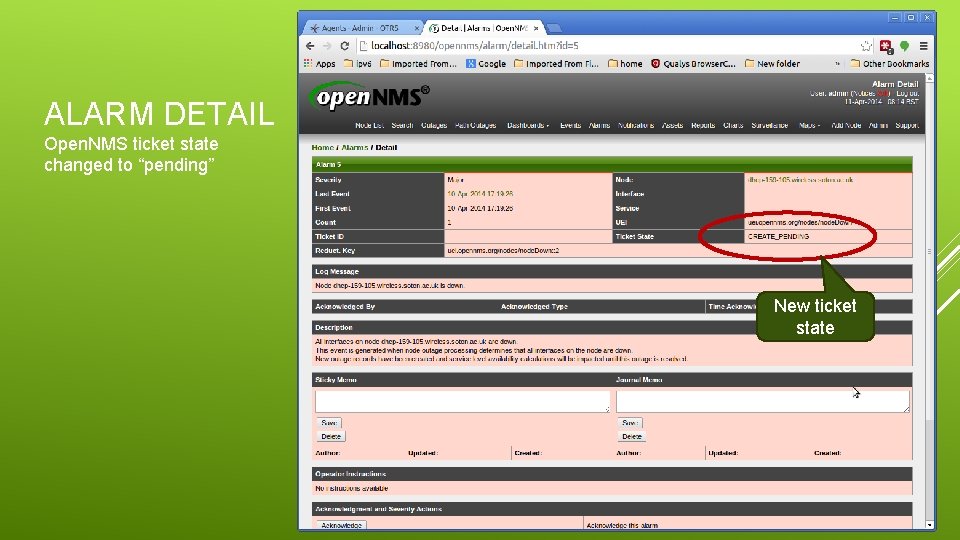Open Surveillance in navigation bar
960x540 pixels.
coord(770,126)
